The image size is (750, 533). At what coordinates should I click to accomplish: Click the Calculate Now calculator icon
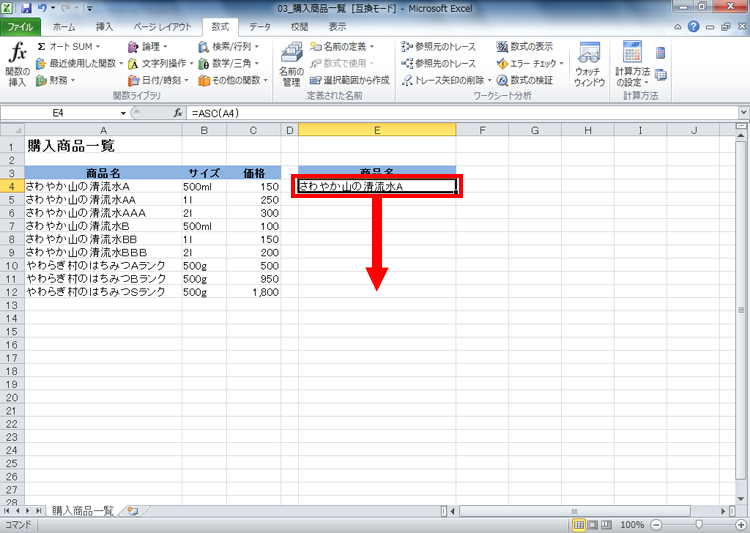[661, 53]
